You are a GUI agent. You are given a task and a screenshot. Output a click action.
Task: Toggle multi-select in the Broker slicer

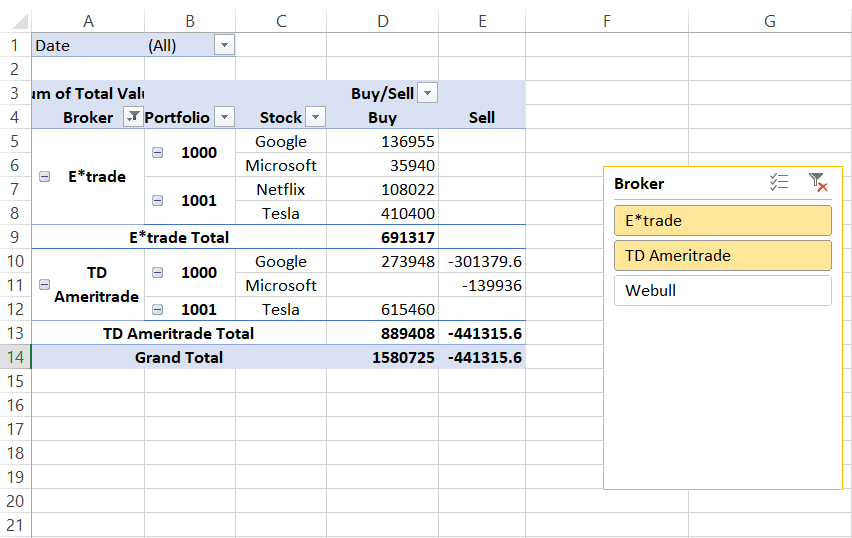[x=779, y=183]
